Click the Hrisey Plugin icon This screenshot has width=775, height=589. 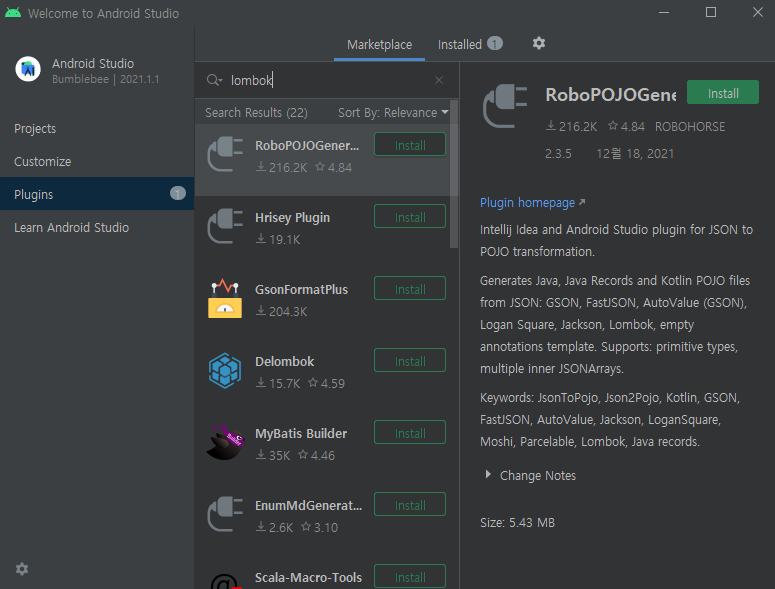pos(225,227)
